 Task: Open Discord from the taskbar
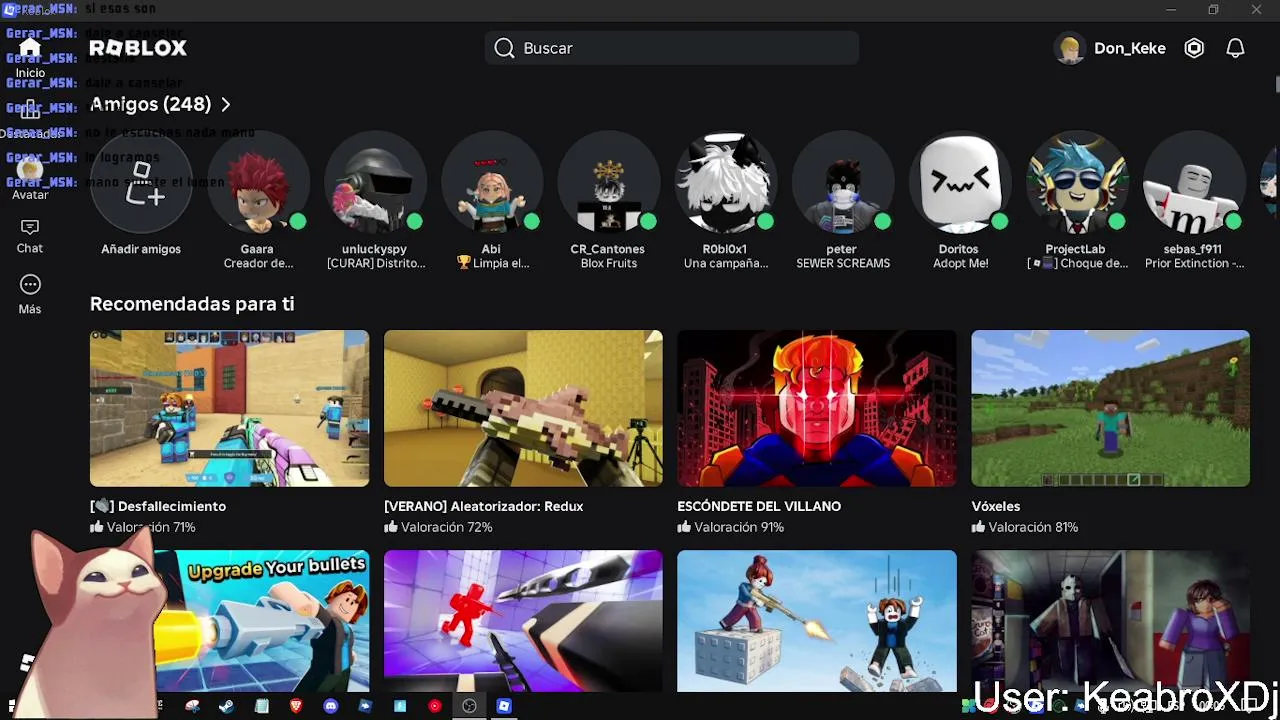point(331,706)
